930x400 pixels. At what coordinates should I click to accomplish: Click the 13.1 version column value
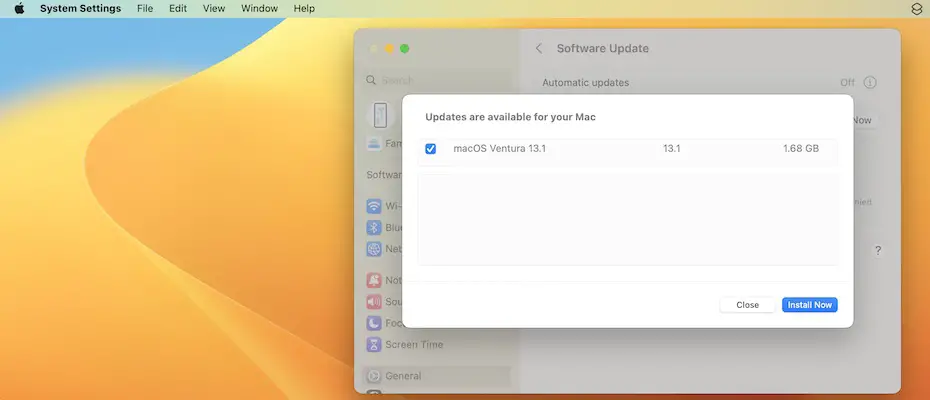coord(671,148)
